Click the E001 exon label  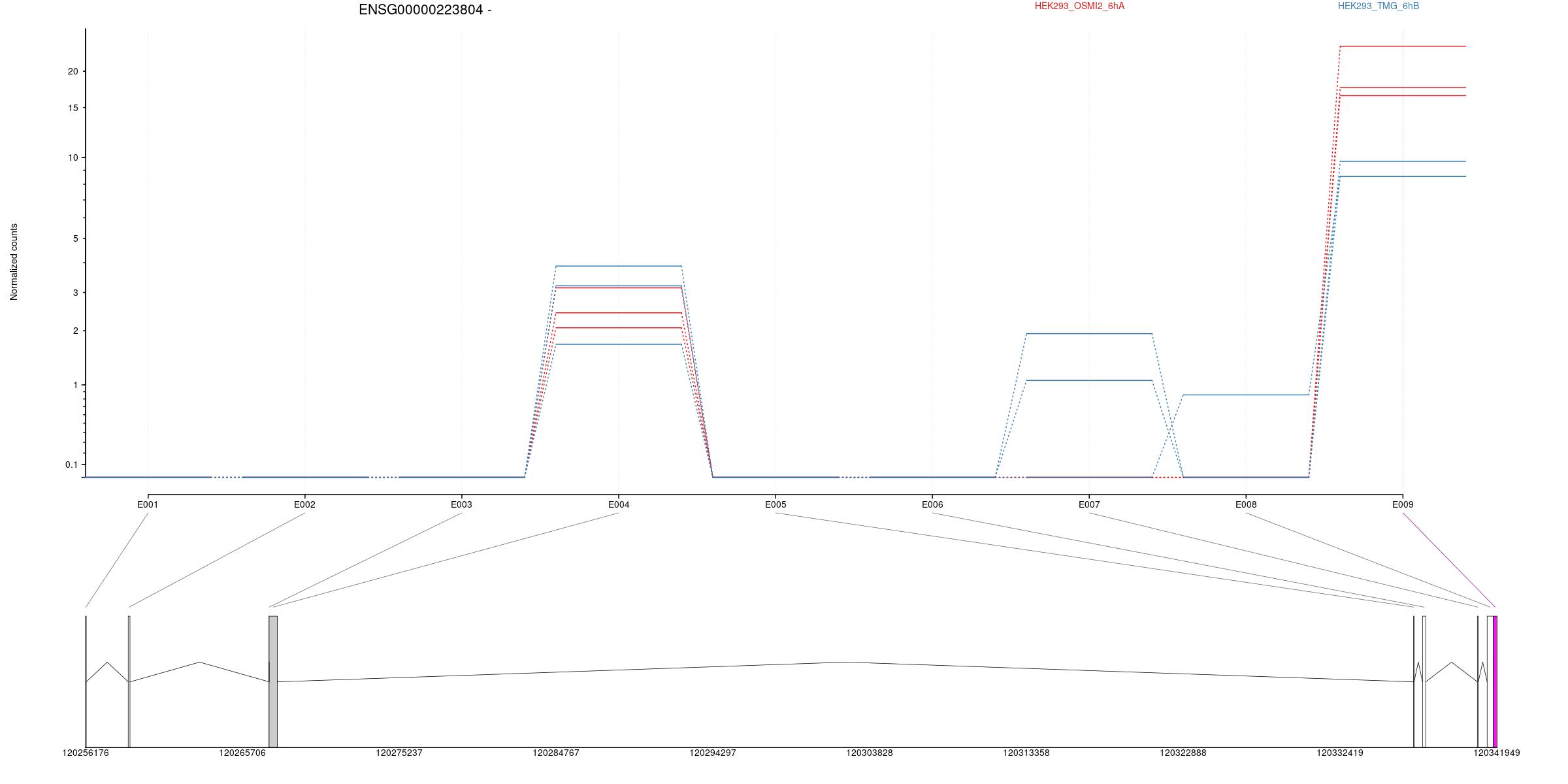(x=148, y=504)
